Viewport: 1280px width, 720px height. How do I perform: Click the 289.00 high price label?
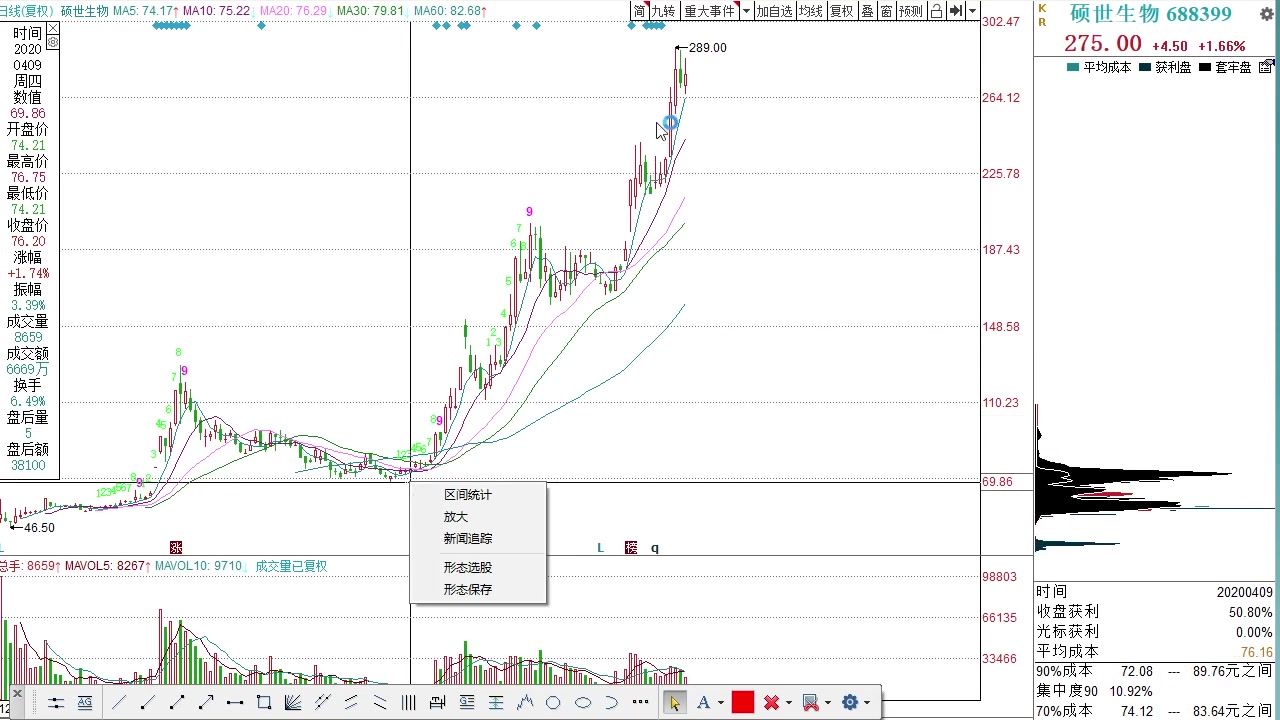point(708,48)
